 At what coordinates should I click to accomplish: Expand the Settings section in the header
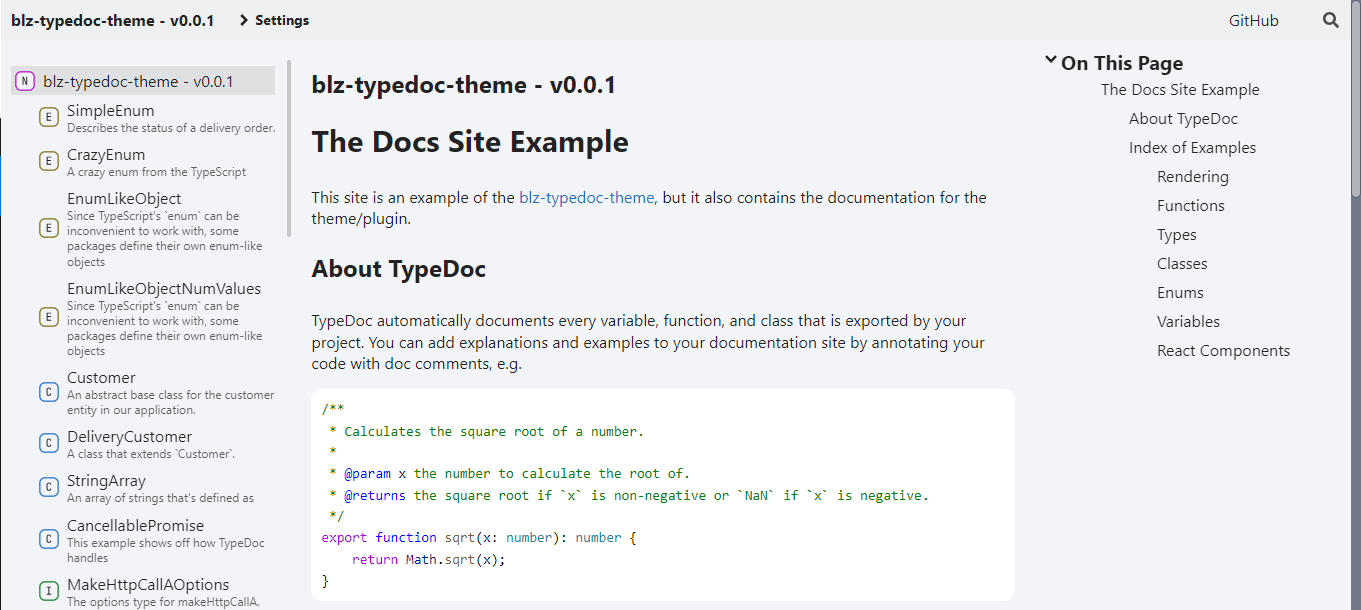click(x=274, y=20)
